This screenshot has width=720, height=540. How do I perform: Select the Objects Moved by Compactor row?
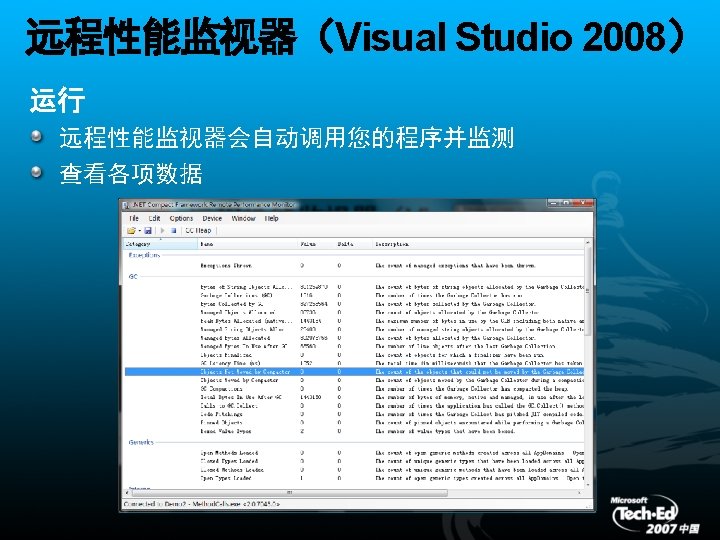point(354,380)
